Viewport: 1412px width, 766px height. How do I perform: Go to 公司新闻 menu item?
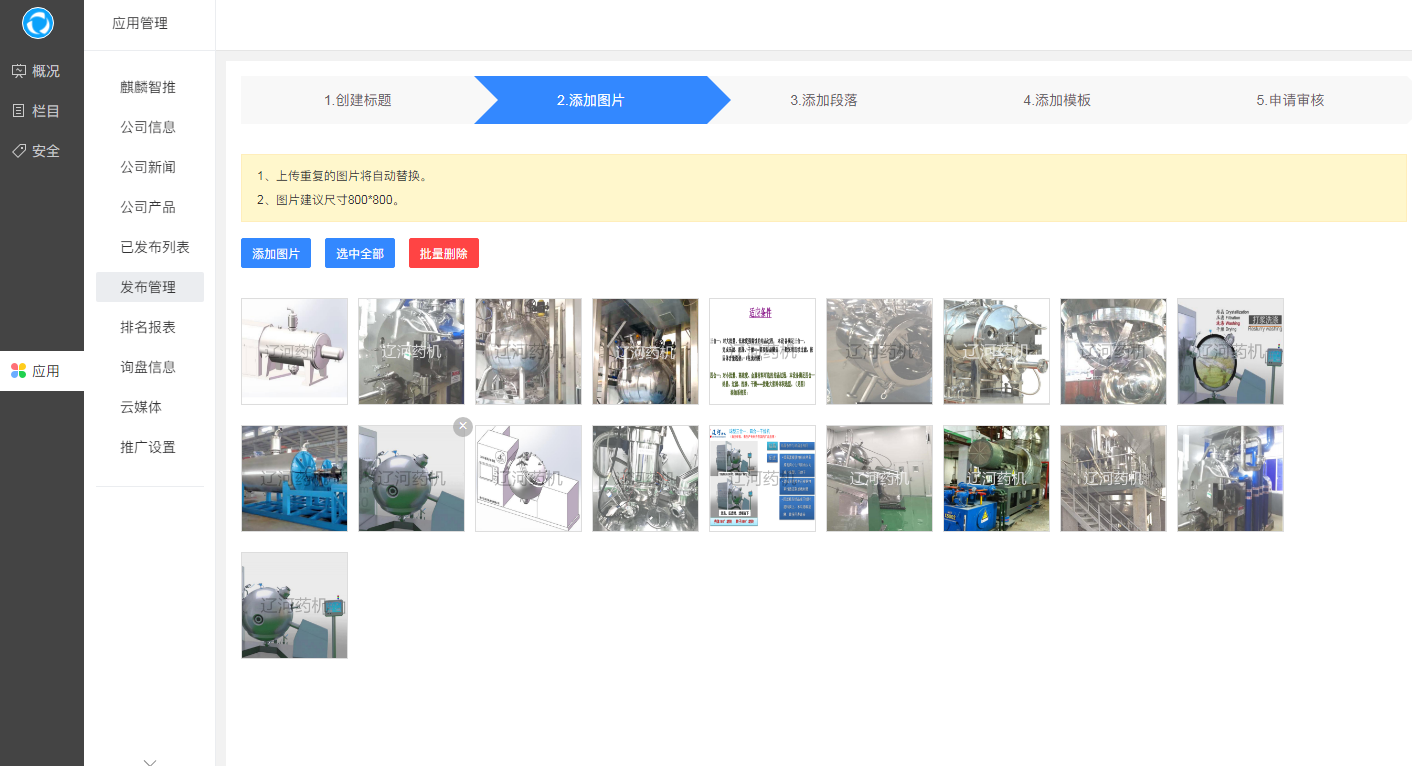148,167
